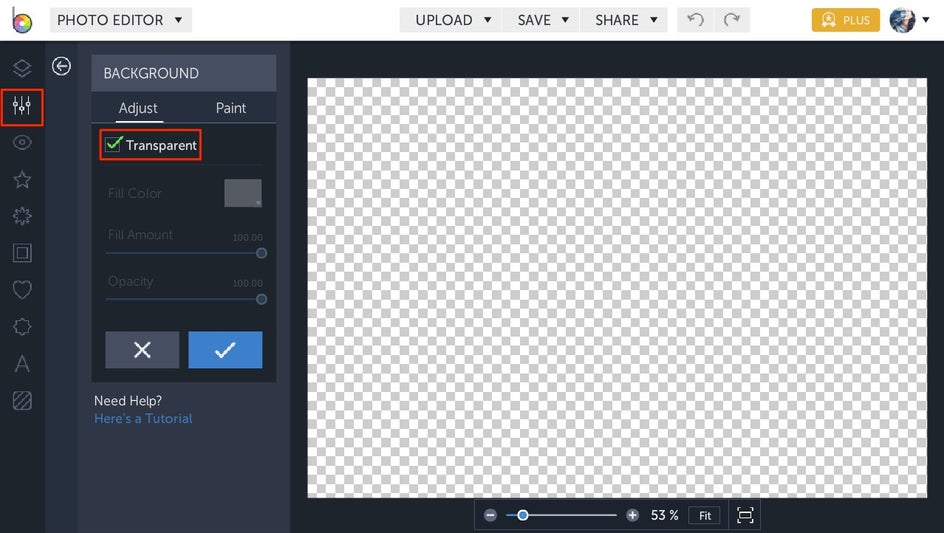The height and width of the screenshot is (533, 944).
Task: Open the Image Manager layers icon
Action: pyautogui.click(x=22, y=68)
